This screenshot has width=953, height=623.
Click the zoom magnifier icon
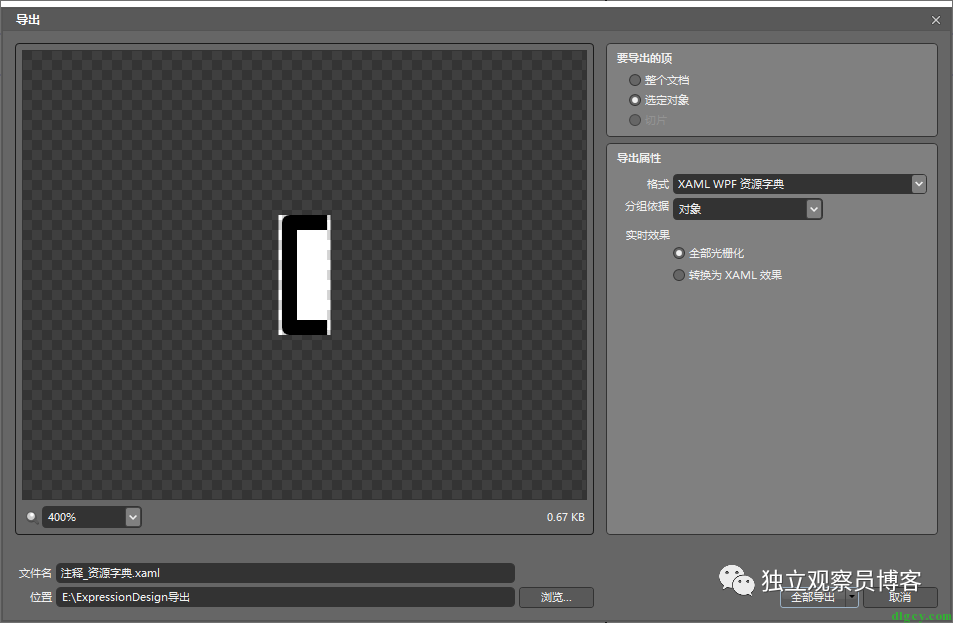[32, 517]
